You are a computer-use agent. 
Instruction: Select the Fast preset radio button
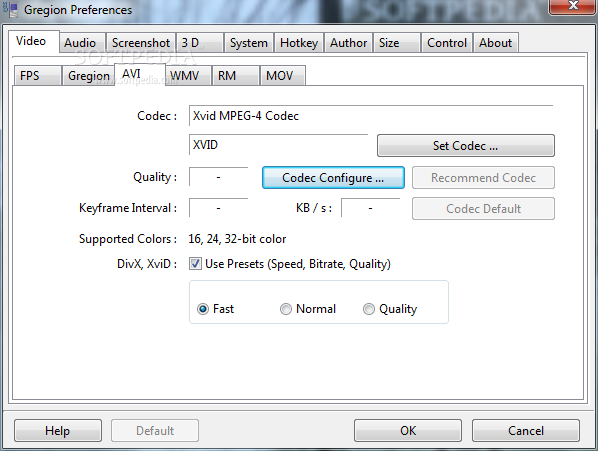203,309
